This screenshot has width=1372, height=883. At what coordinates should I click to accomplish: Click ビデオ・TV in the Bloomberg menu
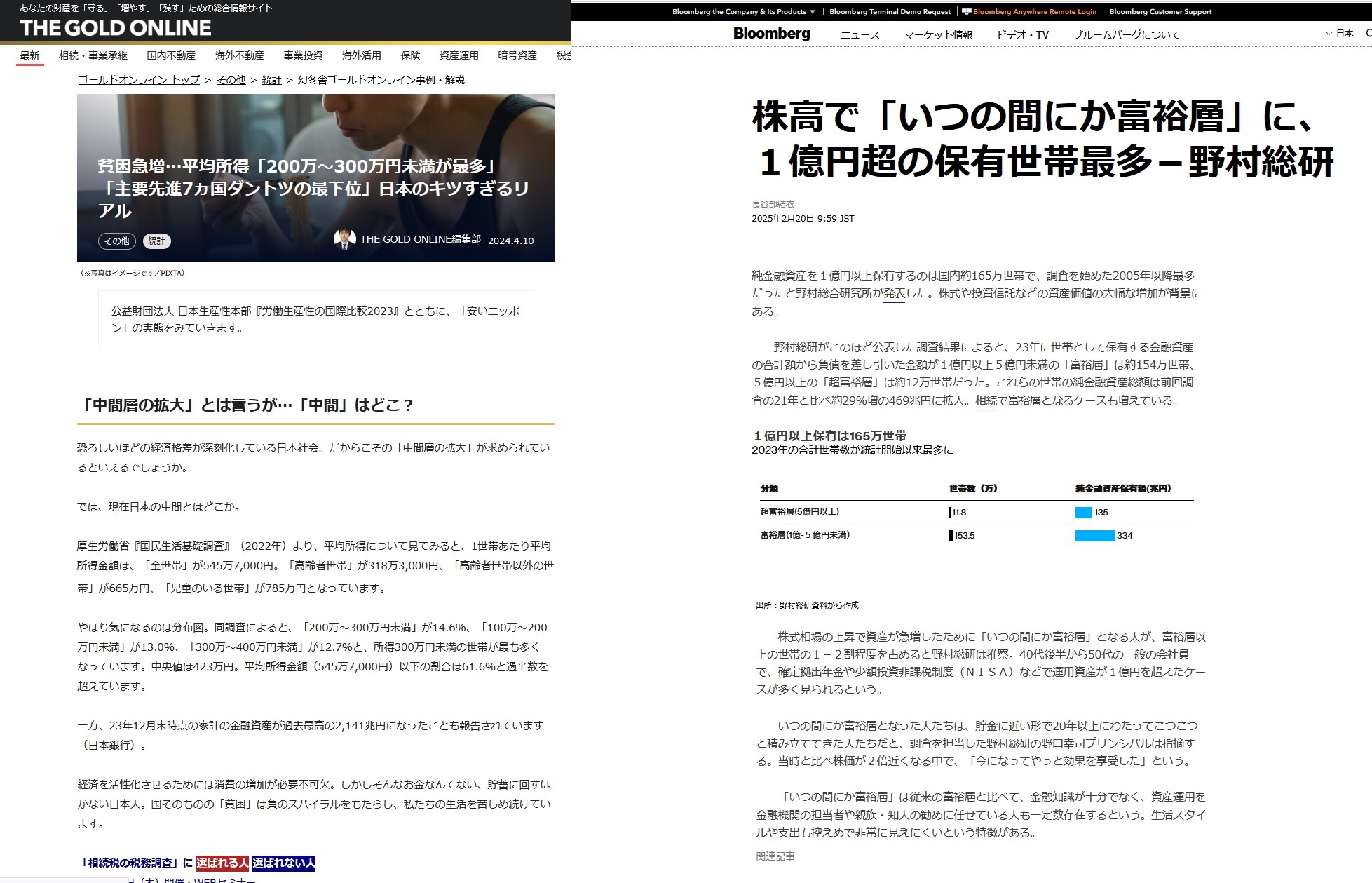click(1022, 35)
